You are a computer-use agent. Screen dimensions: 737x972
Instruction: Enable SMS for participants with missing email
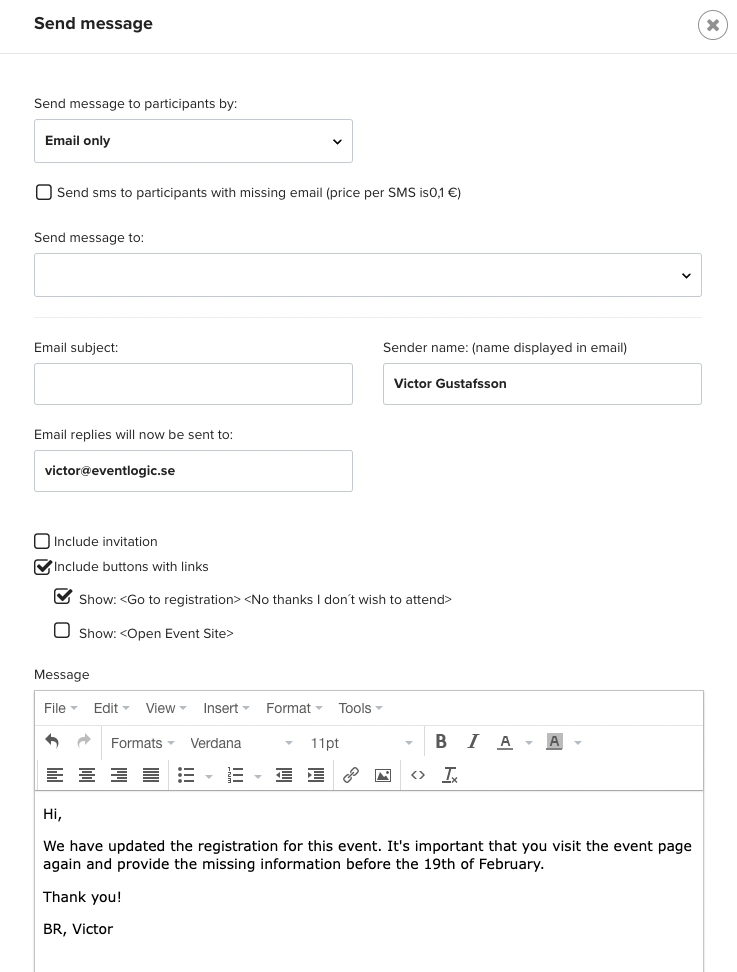point(43,192)
